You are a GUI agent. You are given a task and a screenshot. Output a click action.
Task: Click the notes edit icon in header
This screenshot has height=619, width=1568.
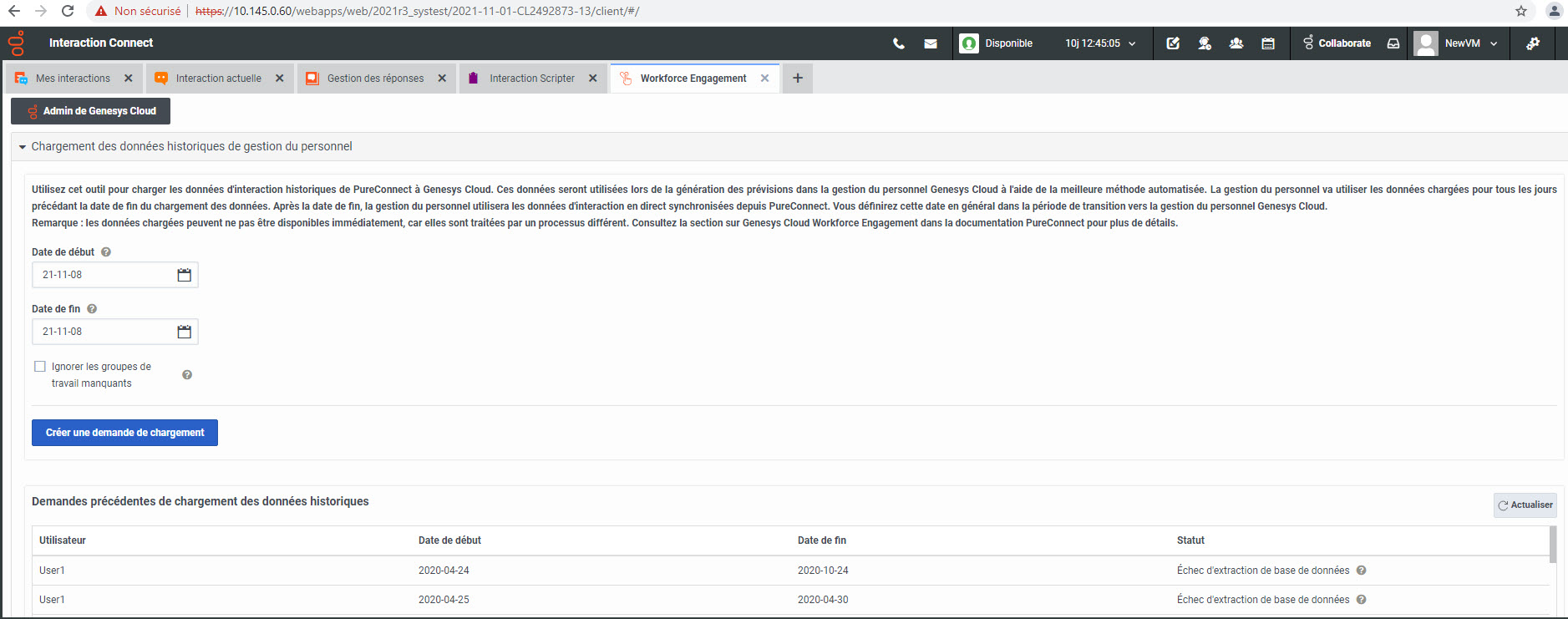click(x=1173, y=43)
